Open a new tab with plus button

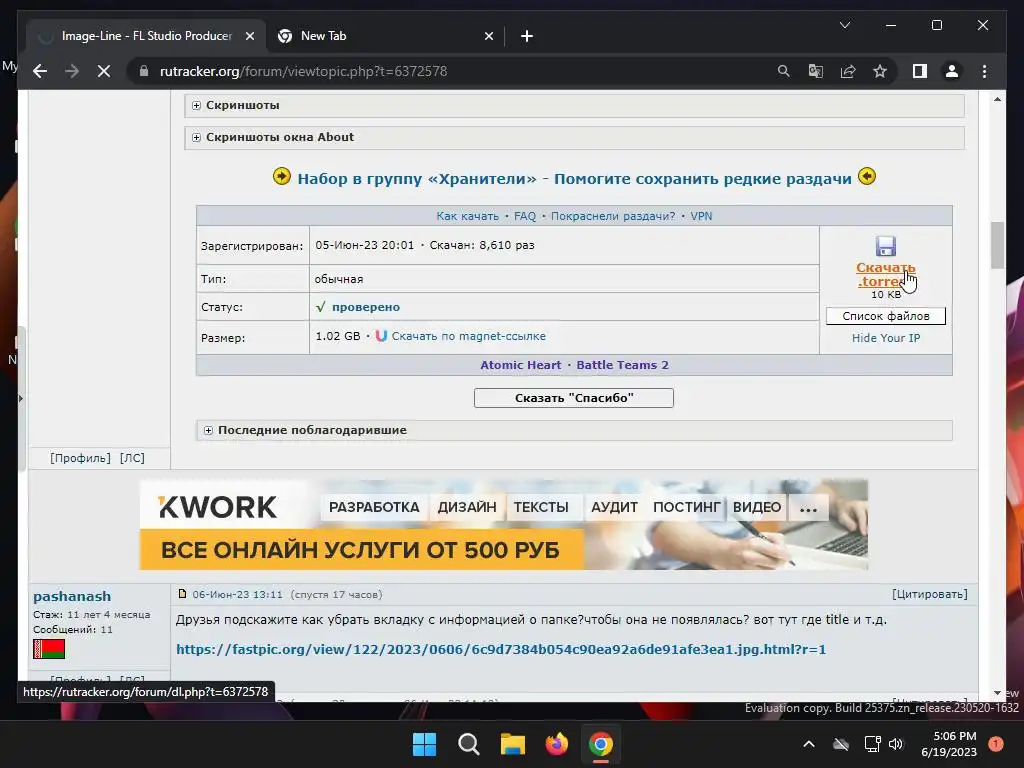[527, 36]
